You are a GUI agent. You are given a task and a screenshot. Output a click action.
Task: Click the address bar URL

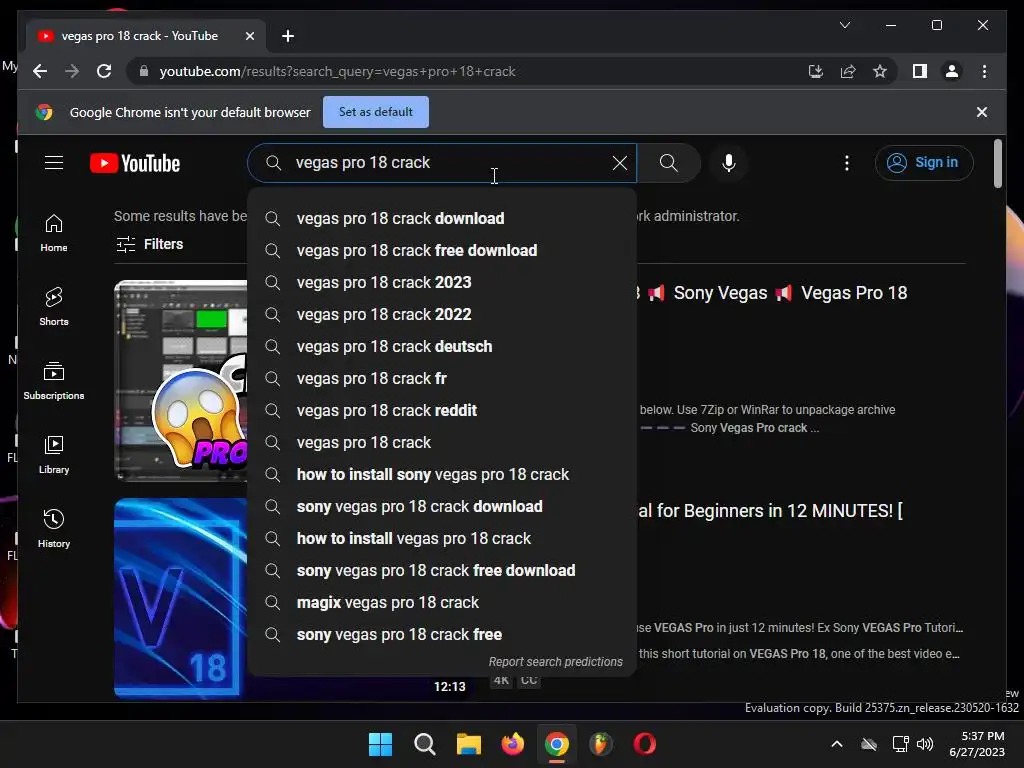(x=338, y=71)
